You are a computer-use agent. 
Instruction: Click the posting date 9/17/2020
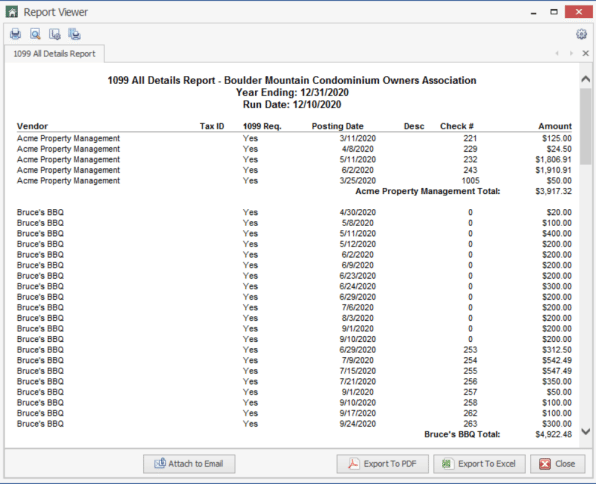[x=357, y=413]
